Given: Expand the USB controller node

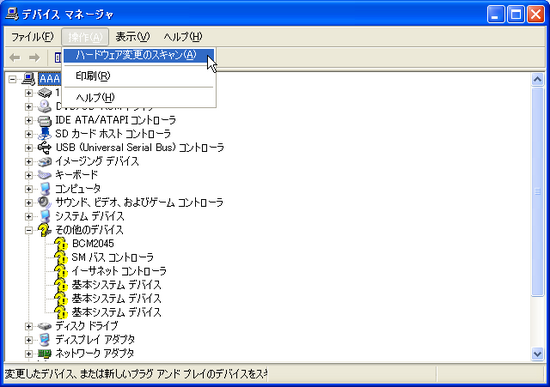Looking at the screenshot, I should [x=29, y=148].
